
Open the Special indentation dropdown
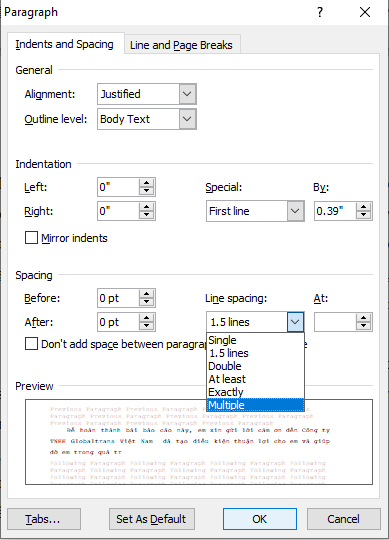pos(295,211)
